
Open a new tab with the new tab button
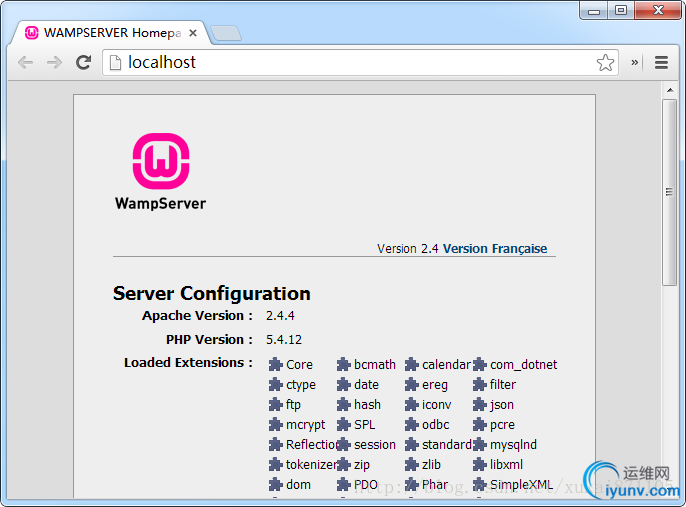point(226,33)
